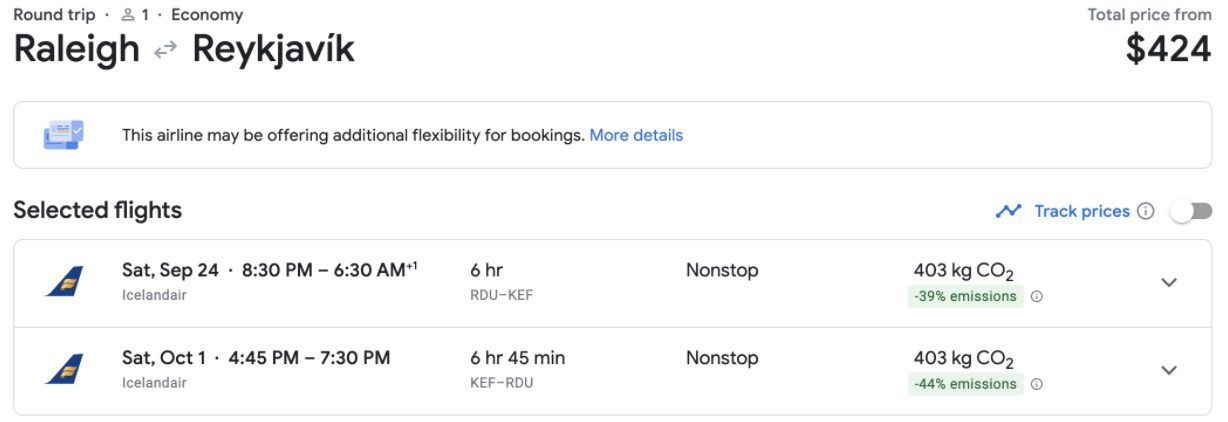The width and height of the screenshot is (1228, 422).
Task: Enable the Track prices toggle
Action: 1191,211
